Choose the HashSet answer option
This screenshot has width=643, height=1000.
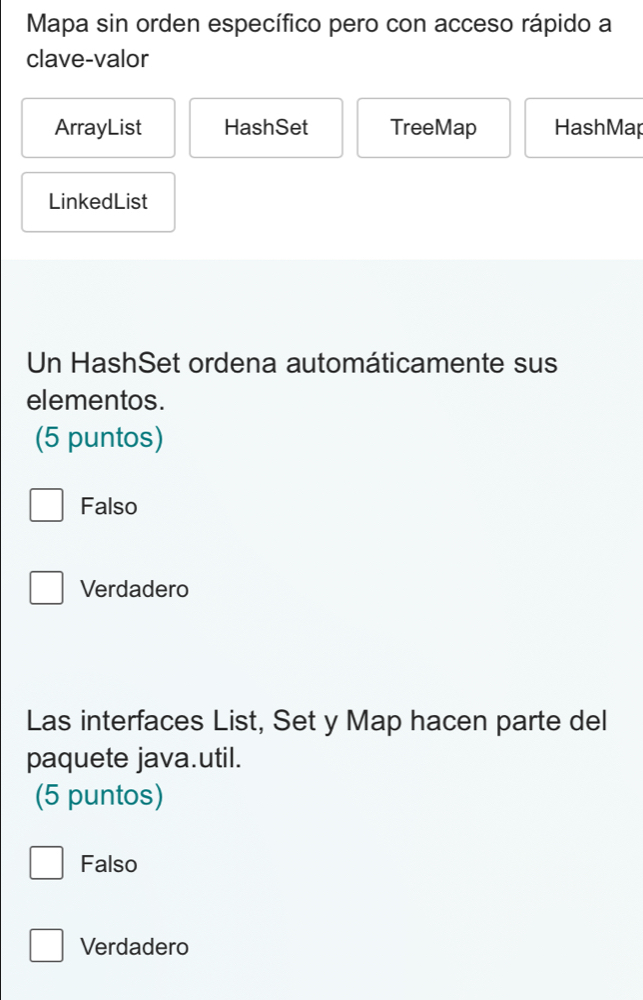tap(266, 128)
